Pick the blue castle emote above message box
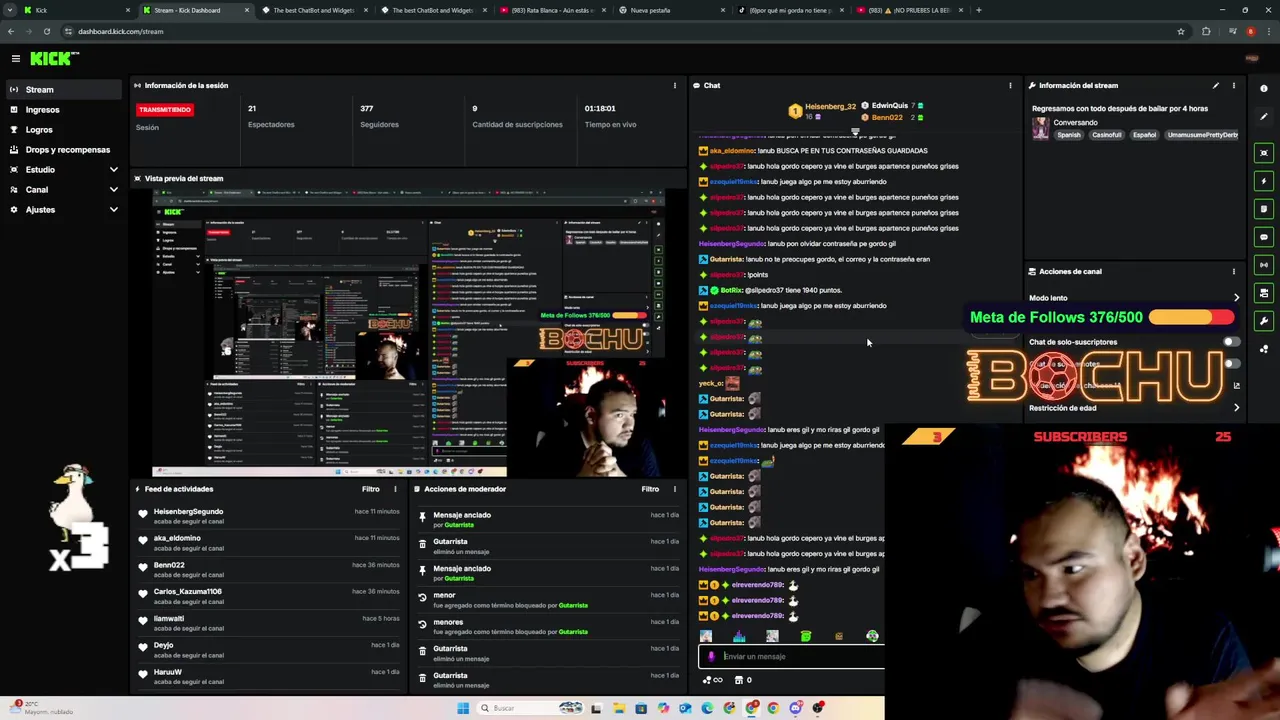The image size is (1280, 720). point(739,636)
